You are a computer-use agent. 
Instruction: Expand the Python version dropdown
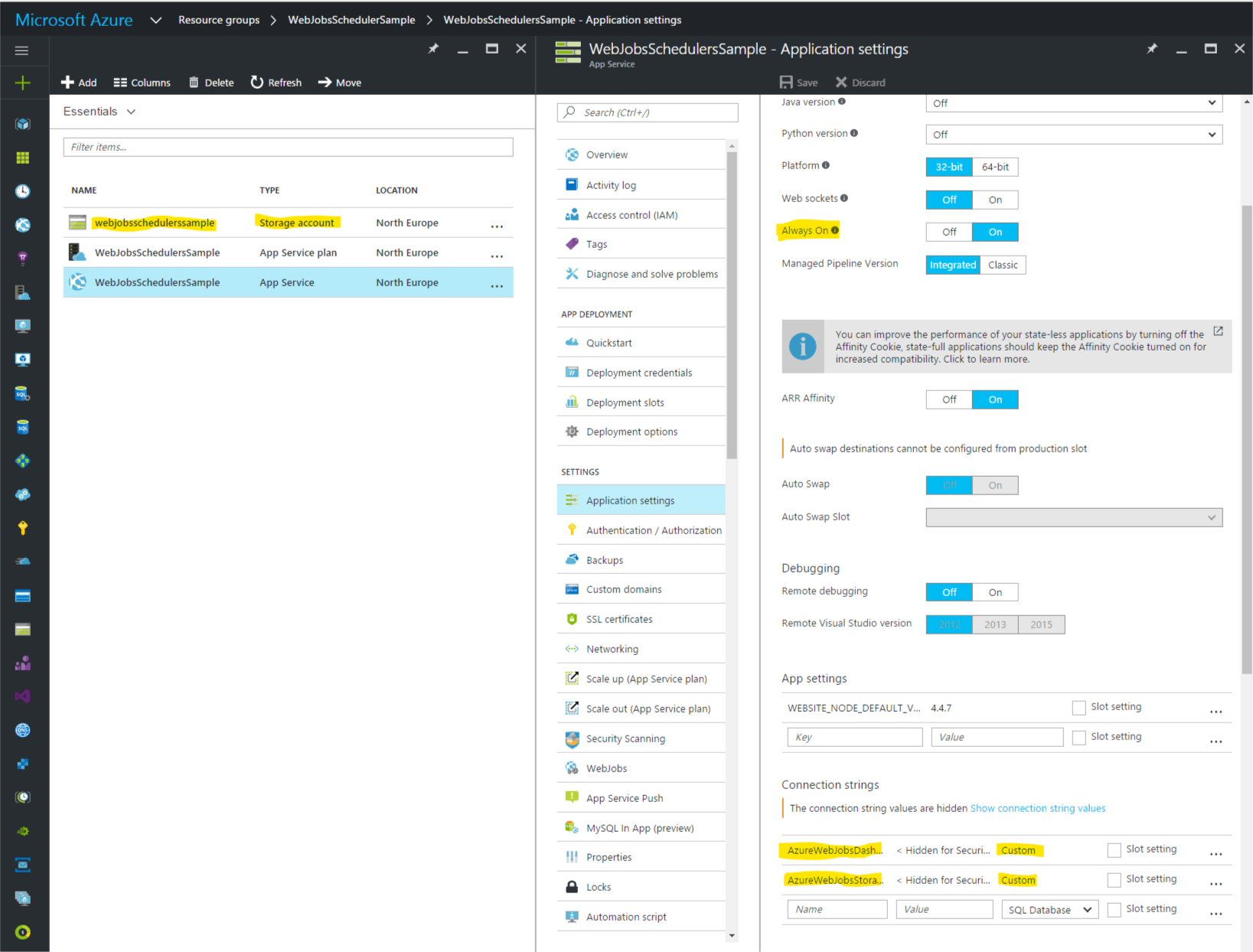click(1074, 135)
